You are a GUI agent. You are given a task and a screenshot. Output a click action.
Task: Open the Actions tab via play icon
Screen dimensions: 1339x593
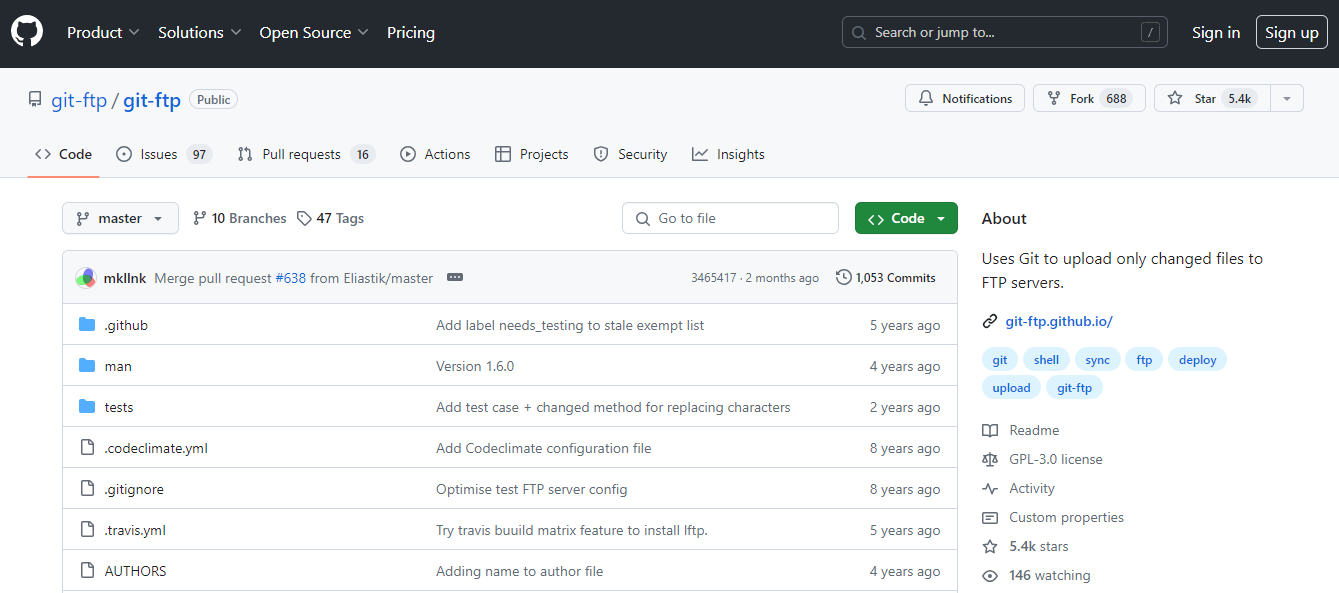[x=408, y=153]
